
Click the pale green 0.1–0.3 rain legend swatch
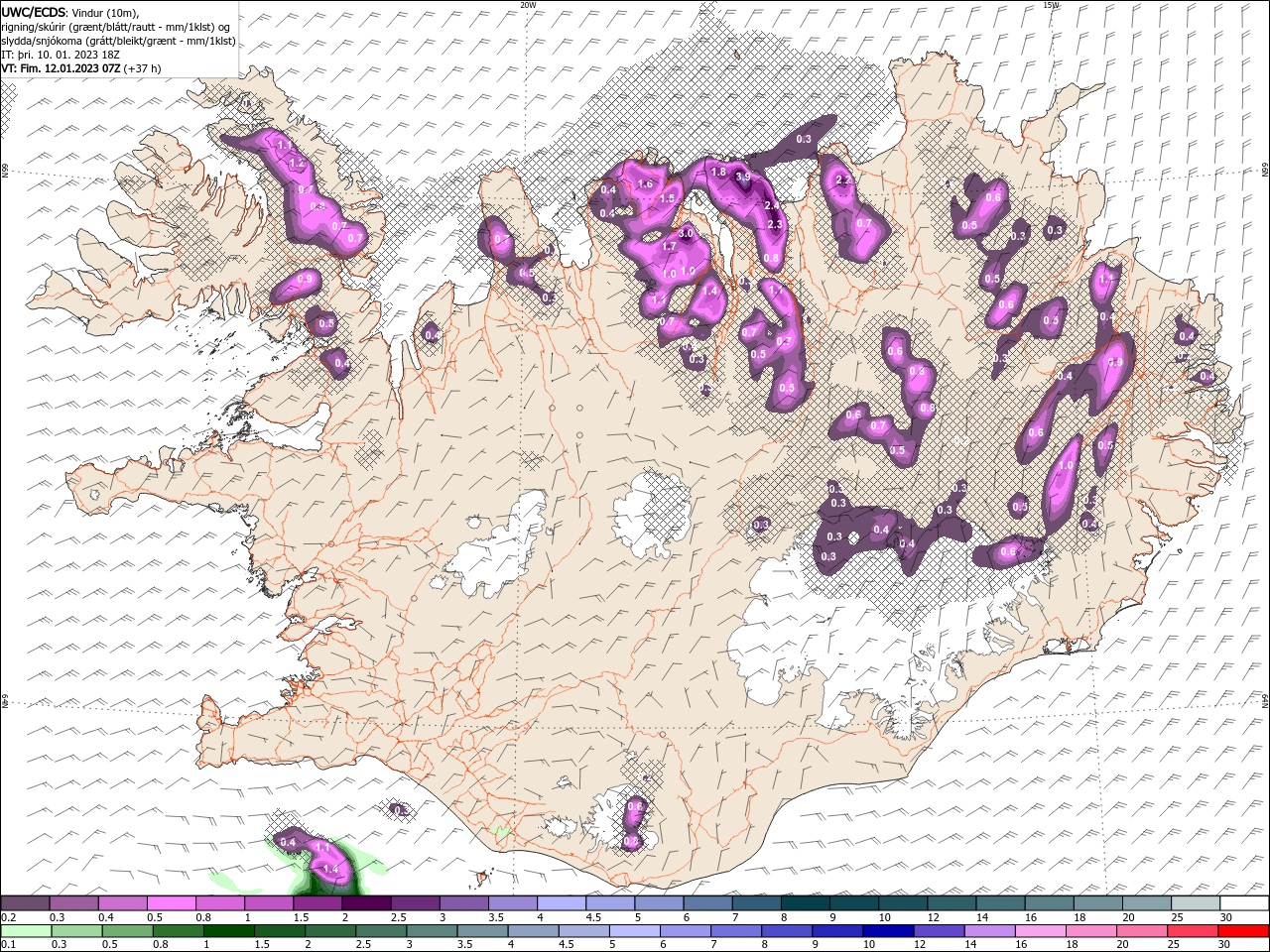click(x=26, y=931)
